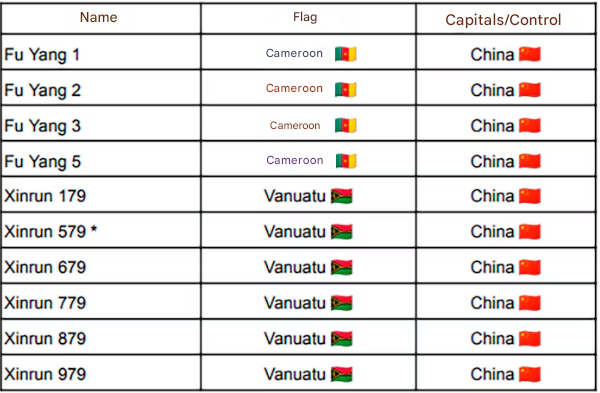The height and width of the screenshot is (393, 600).
Task: Open the Cameroon link in Fu Yang 2 row
Action: pyautogui.click(x=294, y=88)
